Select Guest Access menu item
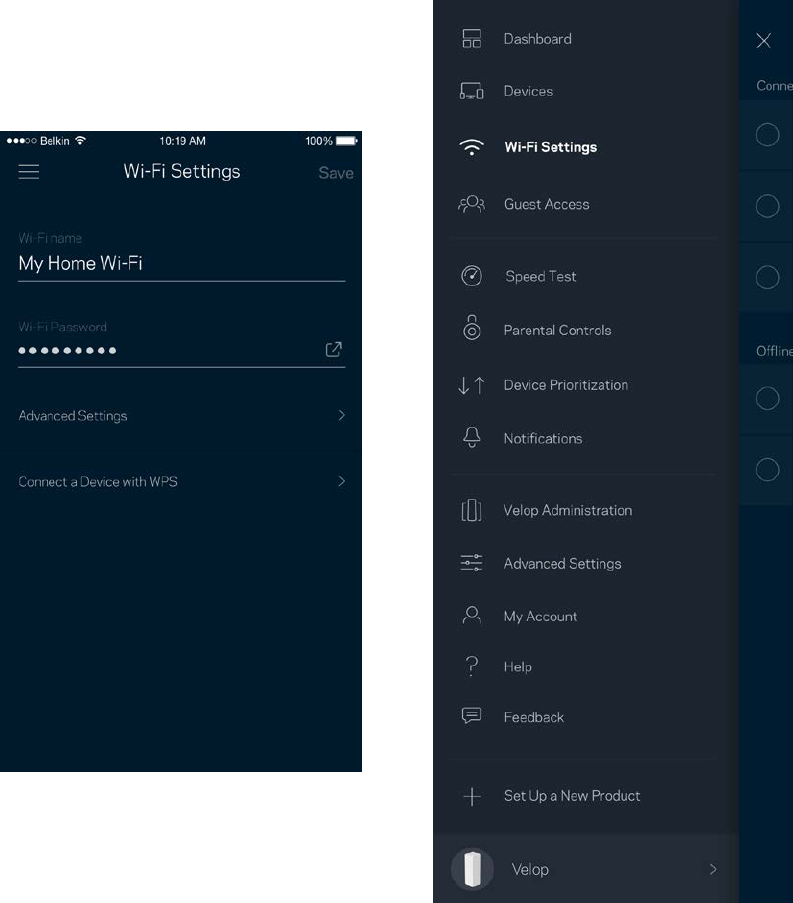The image size is (793, 903). pos(547,204)
